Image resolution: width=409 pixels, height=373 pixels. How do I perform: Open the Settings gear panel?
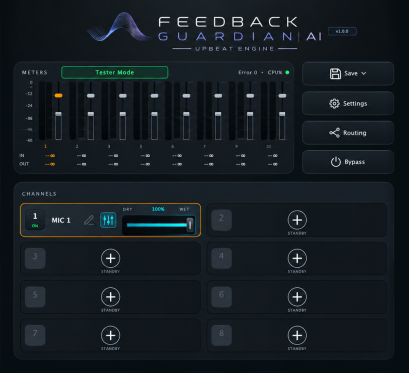point(348,103)
